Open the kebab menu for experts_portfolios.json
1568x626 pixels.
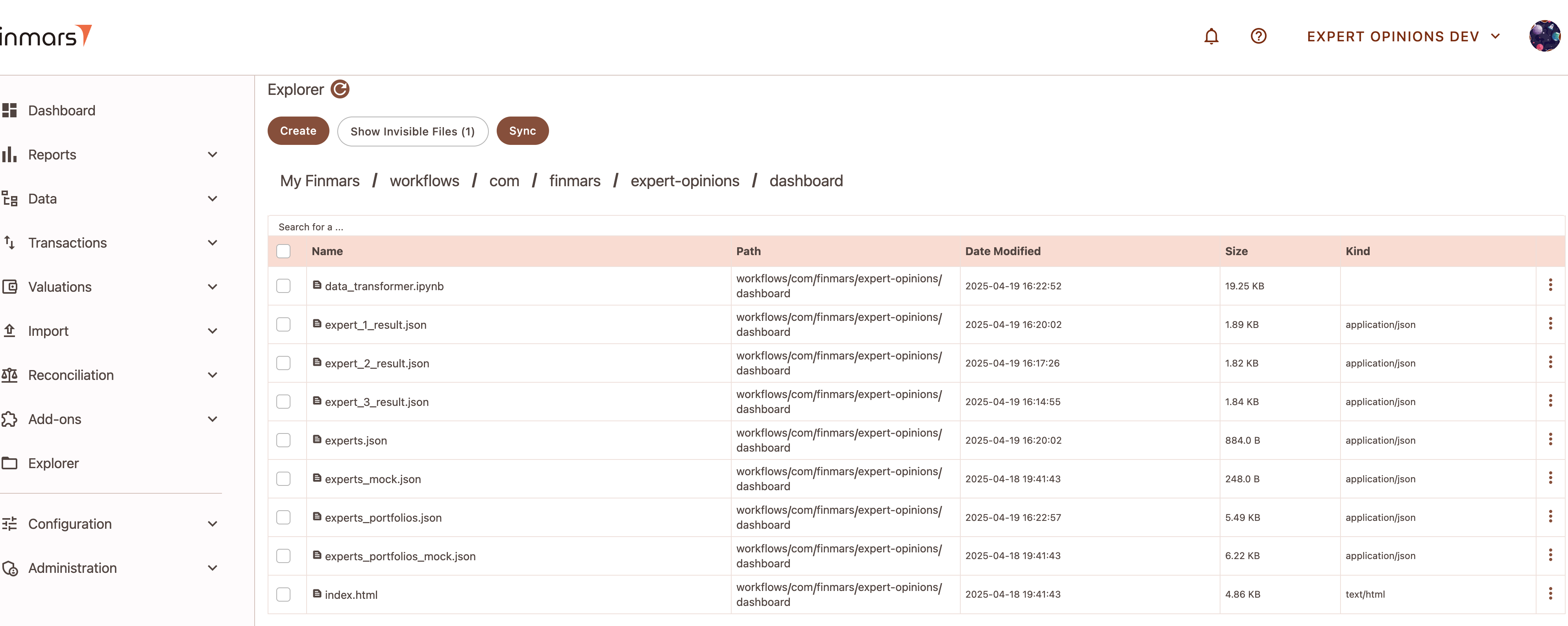(x=1550, y=516)
